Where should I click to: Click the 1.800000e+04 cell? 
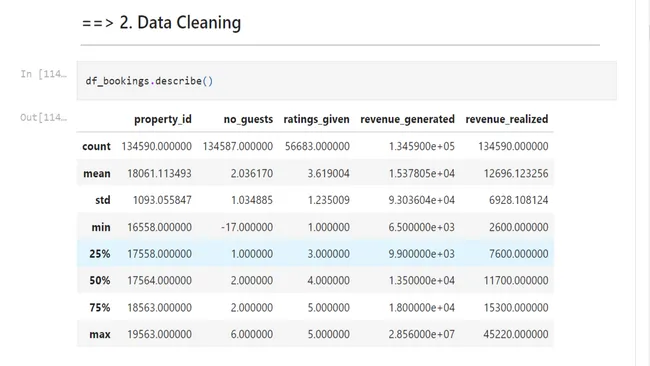[x=422, y=308]
